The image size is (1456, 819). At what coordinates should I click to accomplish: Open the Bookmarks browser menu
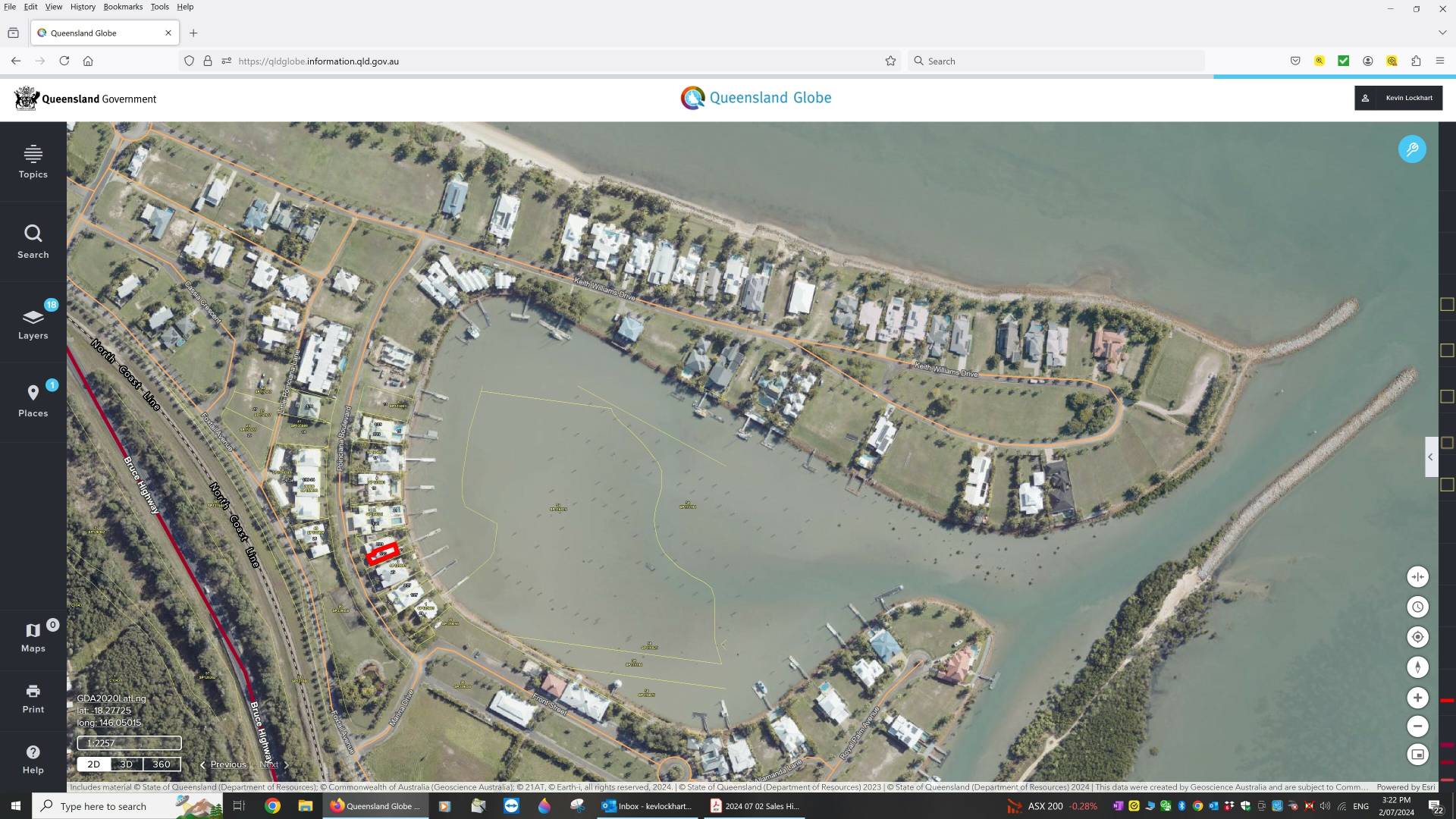point(123,7)
